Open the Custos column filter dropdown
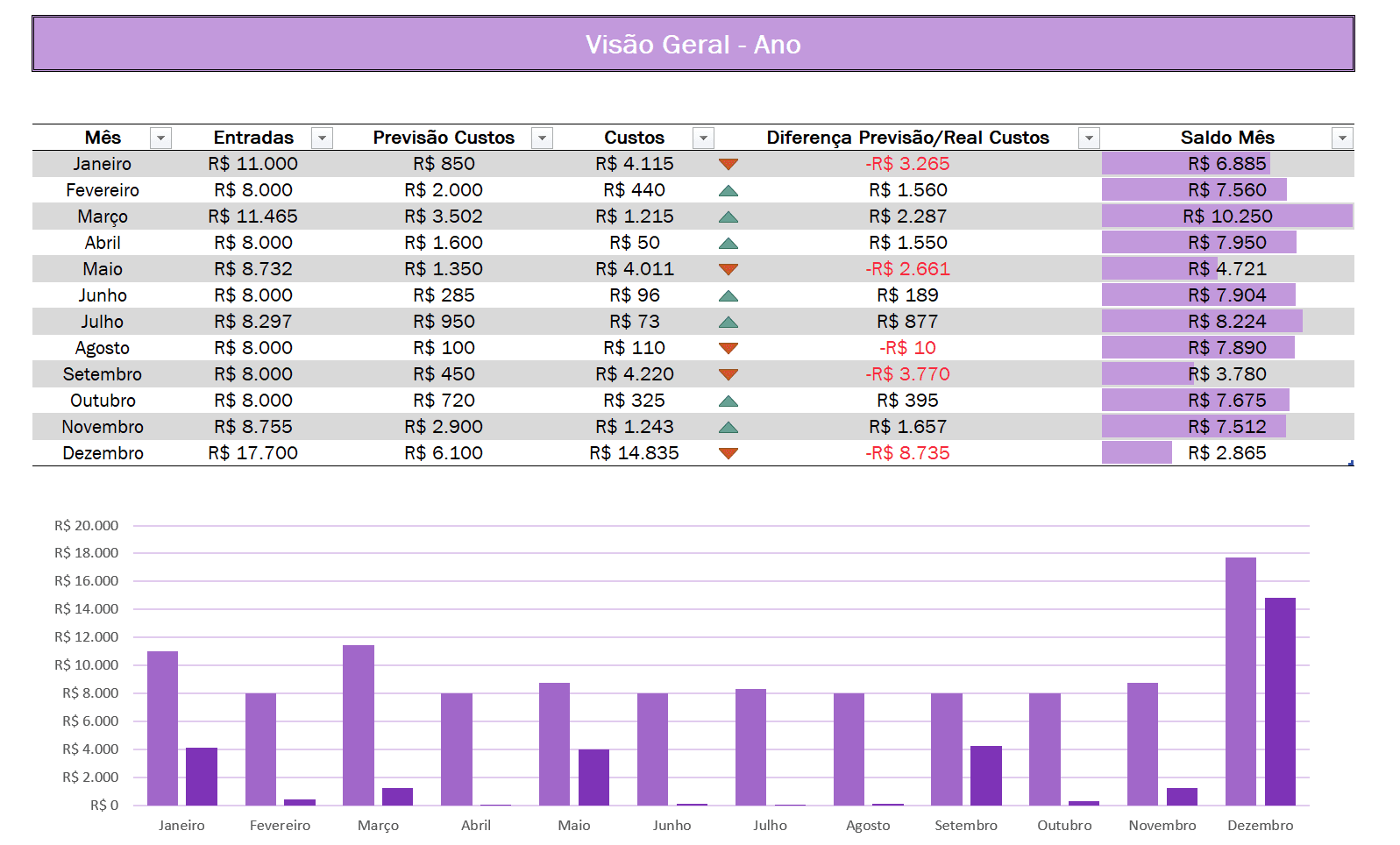The height and width of the screenshot is (845, 1400). coord(703,138)
